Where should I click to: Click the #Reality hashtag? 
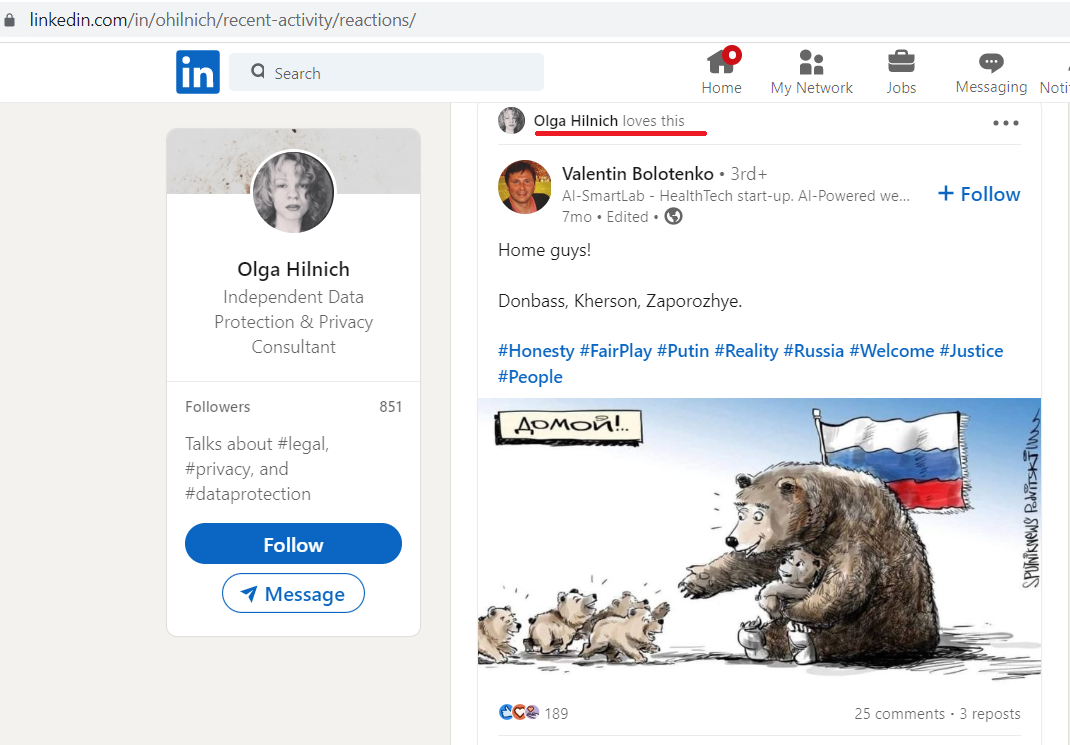(x=746, y=351)
